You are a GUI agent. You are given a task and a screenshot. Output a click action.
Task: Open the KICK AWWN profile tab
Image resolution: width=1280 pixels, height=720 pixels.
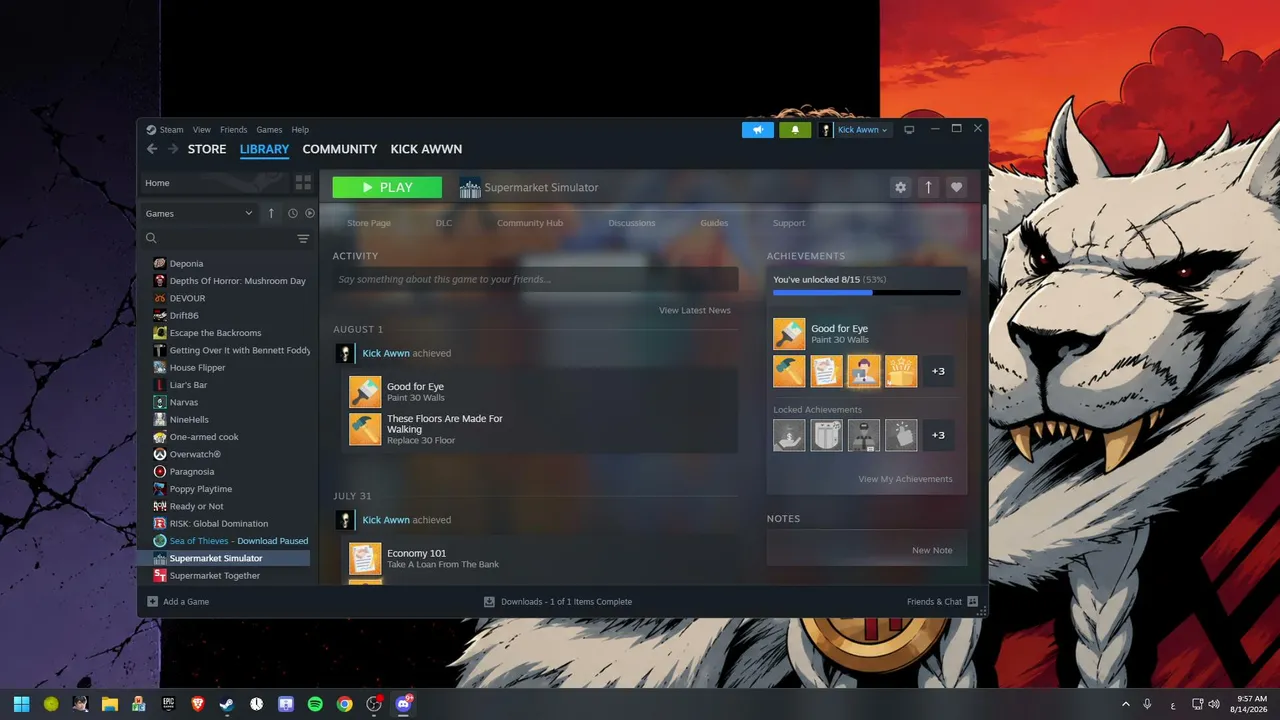click(x=426, y=149)
